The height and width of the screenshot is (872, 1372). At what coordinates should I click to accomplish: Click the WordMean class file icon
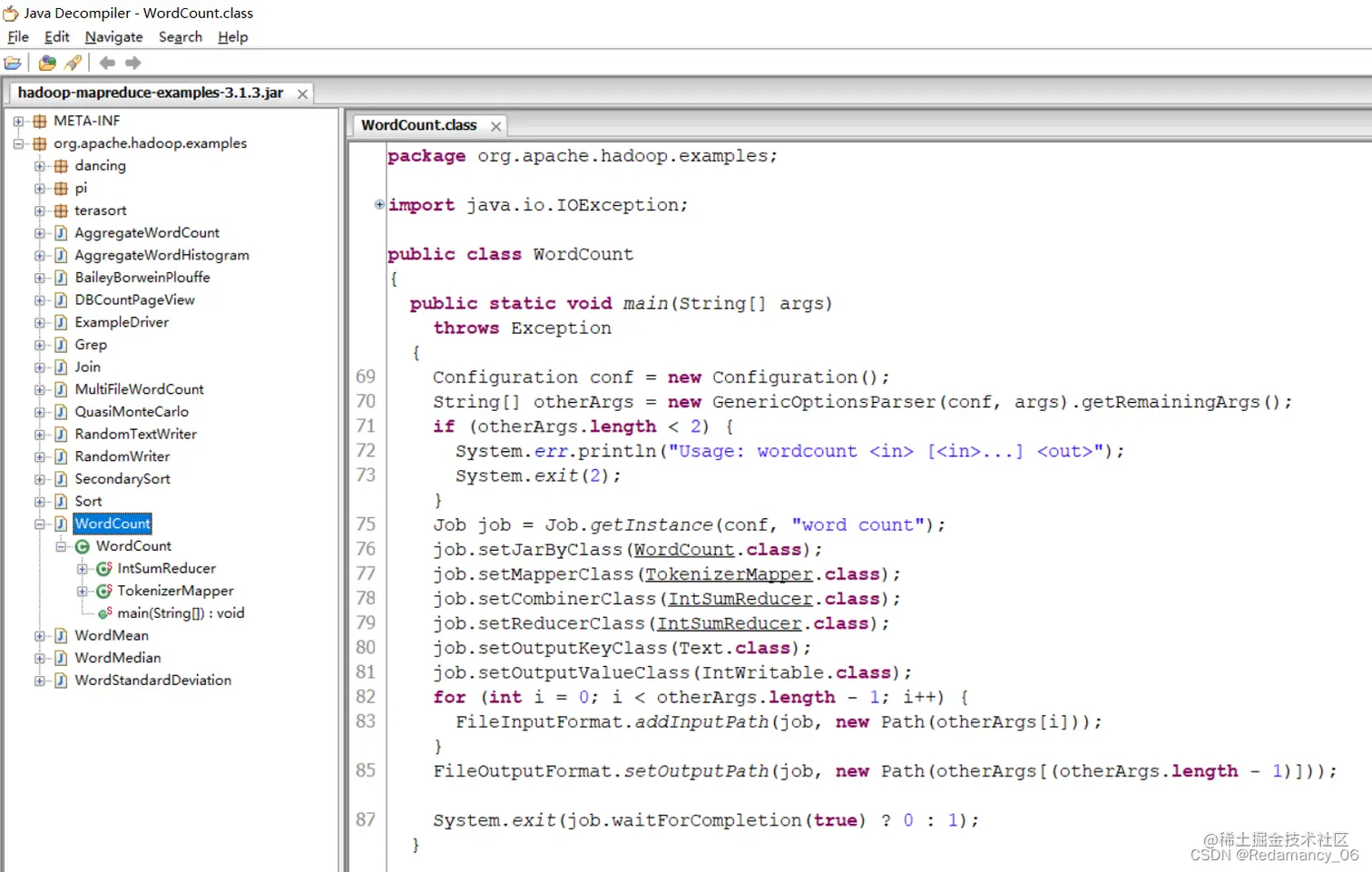pyautogui.click(x=61, y=635)
